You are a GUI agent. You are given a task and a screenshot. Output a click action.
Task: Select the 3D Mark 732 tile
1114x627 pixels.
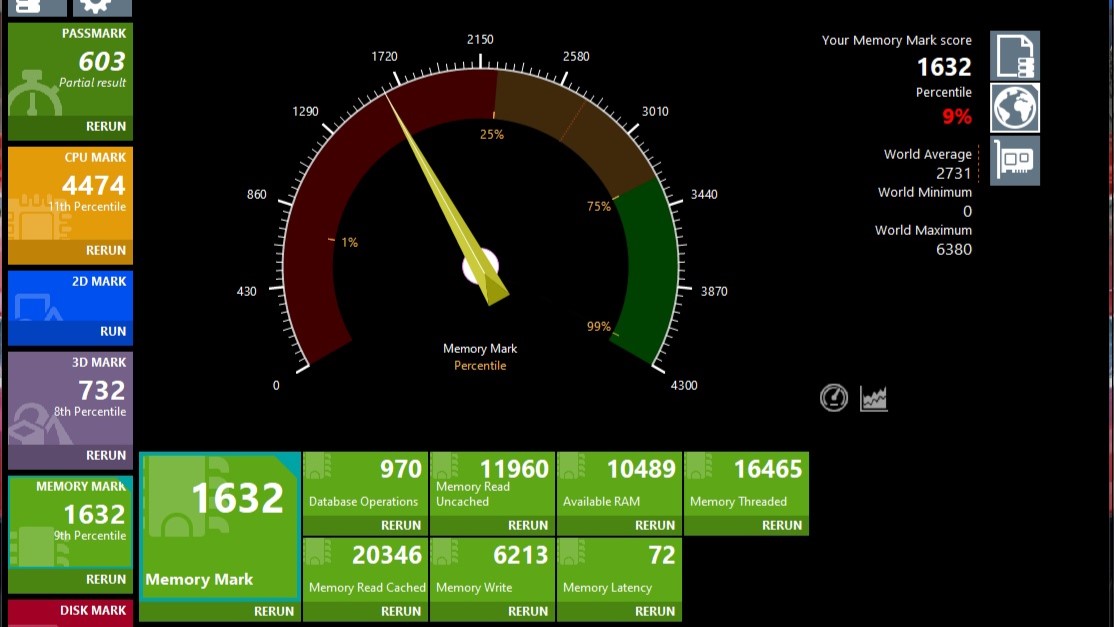[x=70, y=399]
